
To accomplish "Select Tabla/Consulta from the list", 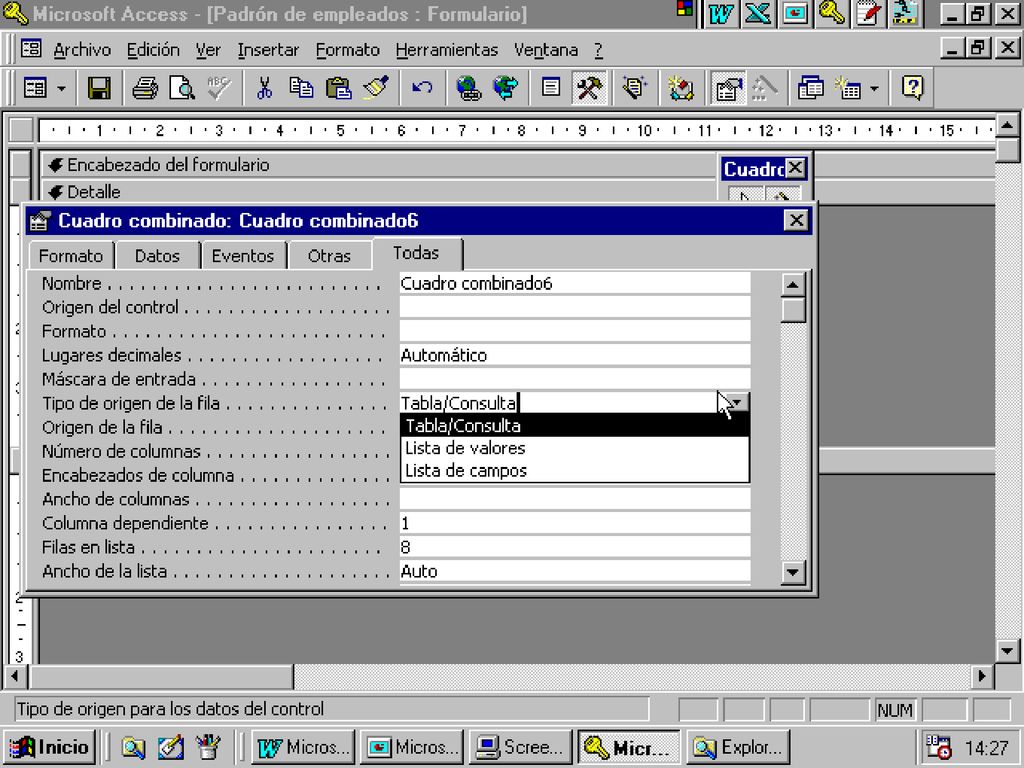I will (575, 426).
